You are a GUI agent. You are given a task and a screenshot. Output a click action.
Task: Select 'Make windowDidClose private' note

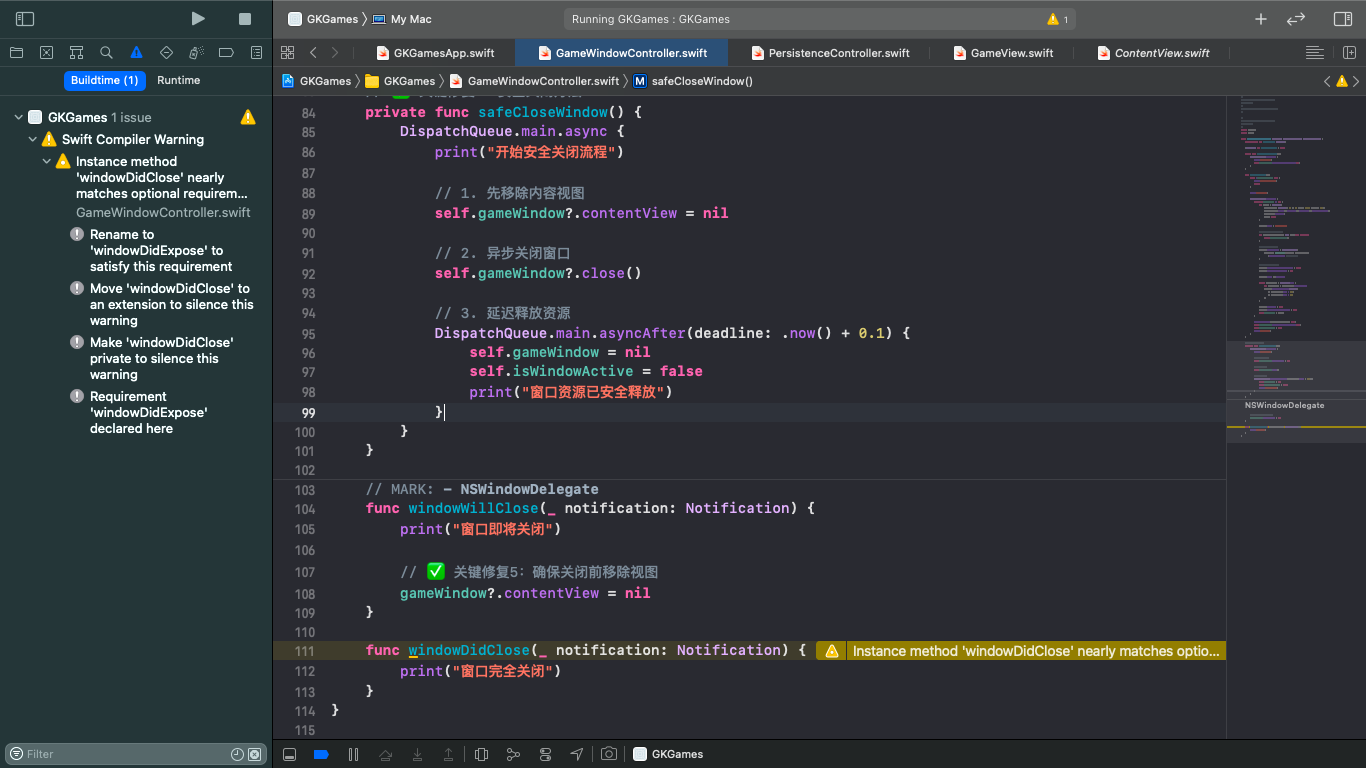(x=161, y=358)
